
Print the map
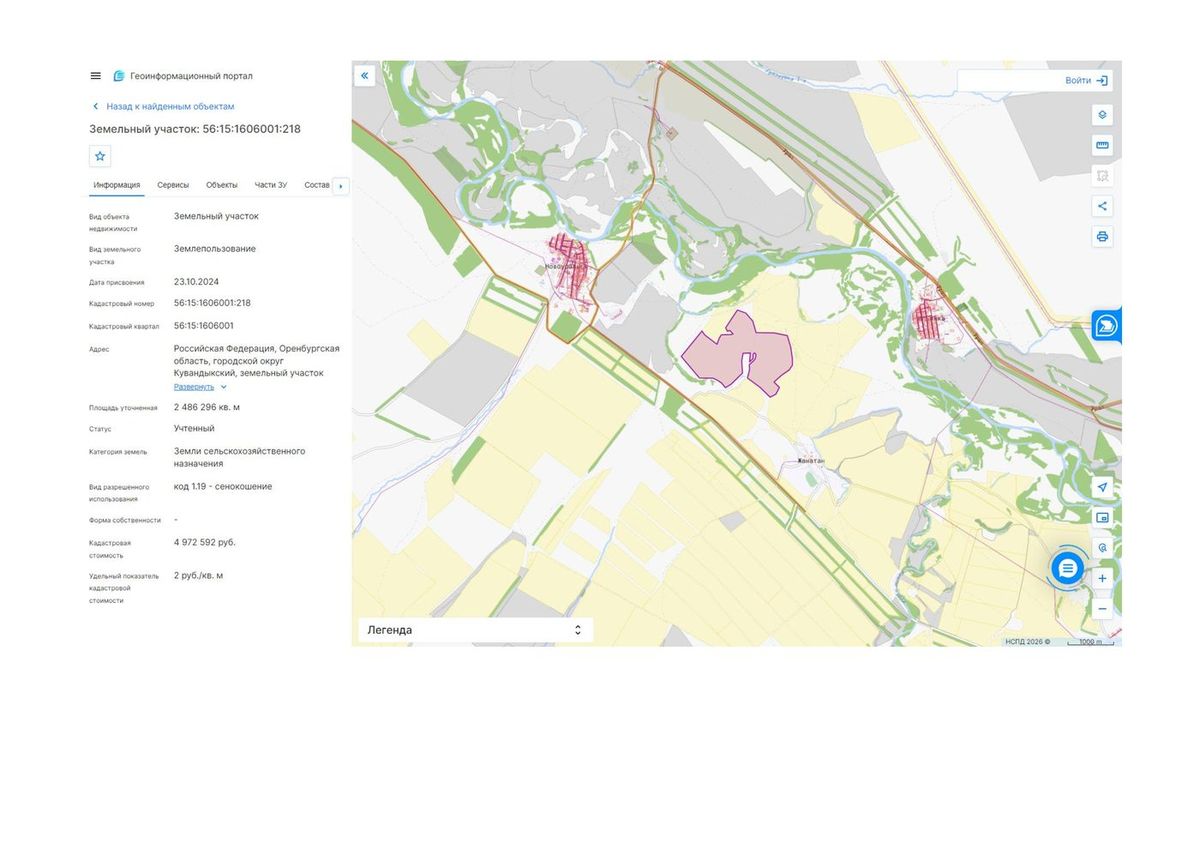tap(1102, 237)
